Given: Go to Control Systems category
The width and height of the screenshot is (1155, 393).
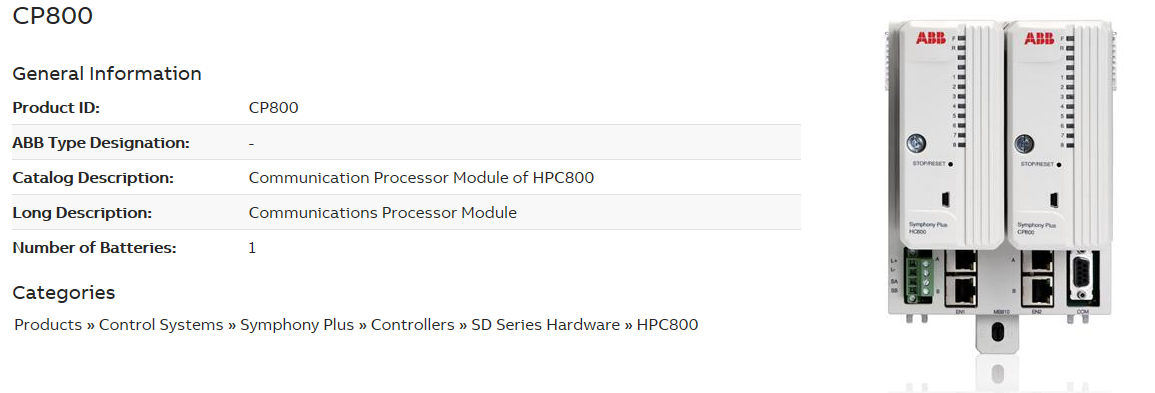Looking at the screenshot, I should point(161,325).
